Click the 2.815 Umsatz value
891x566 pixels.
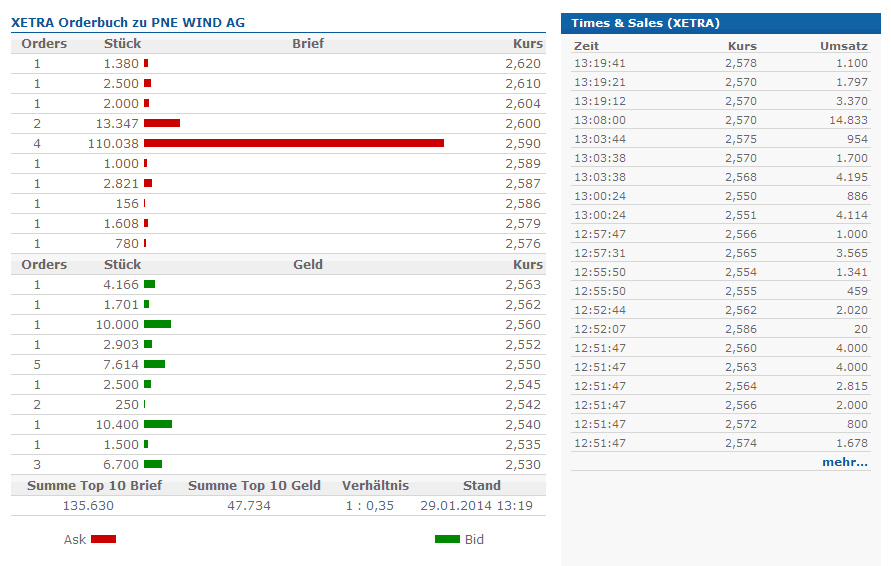pyautogui.click(x=852, y=386)
